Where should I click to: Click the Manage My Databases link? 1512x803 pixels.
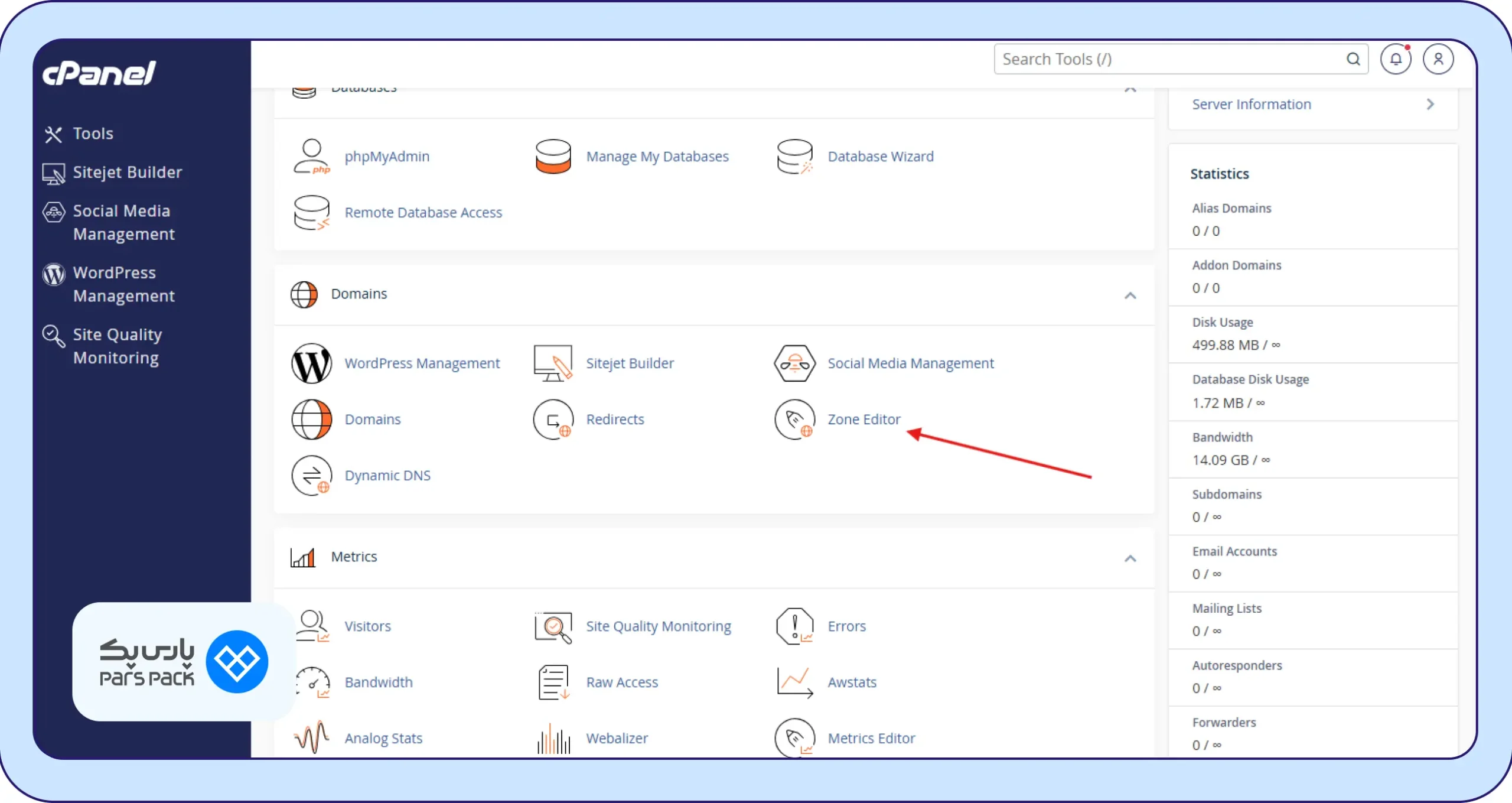[x=657, y=157]
